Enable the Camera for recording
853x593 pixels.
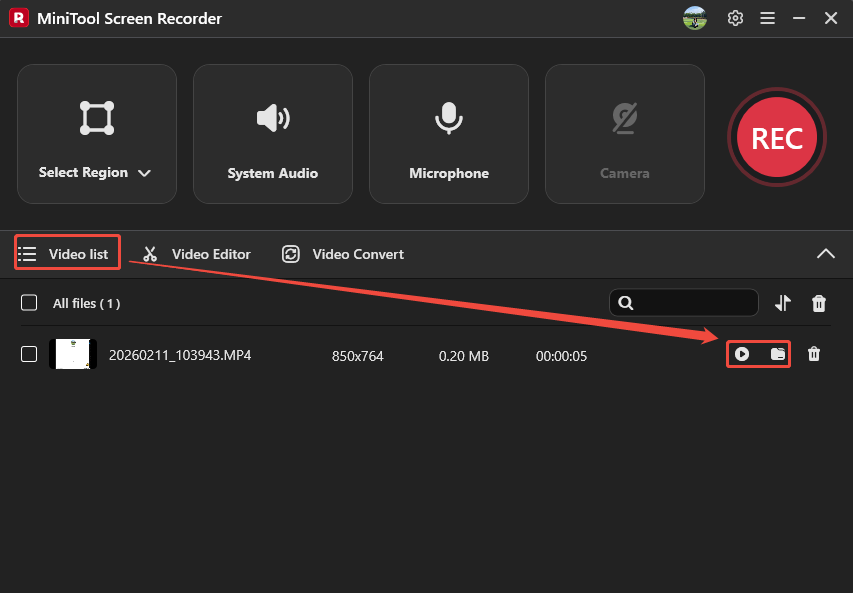click(624, 134)
